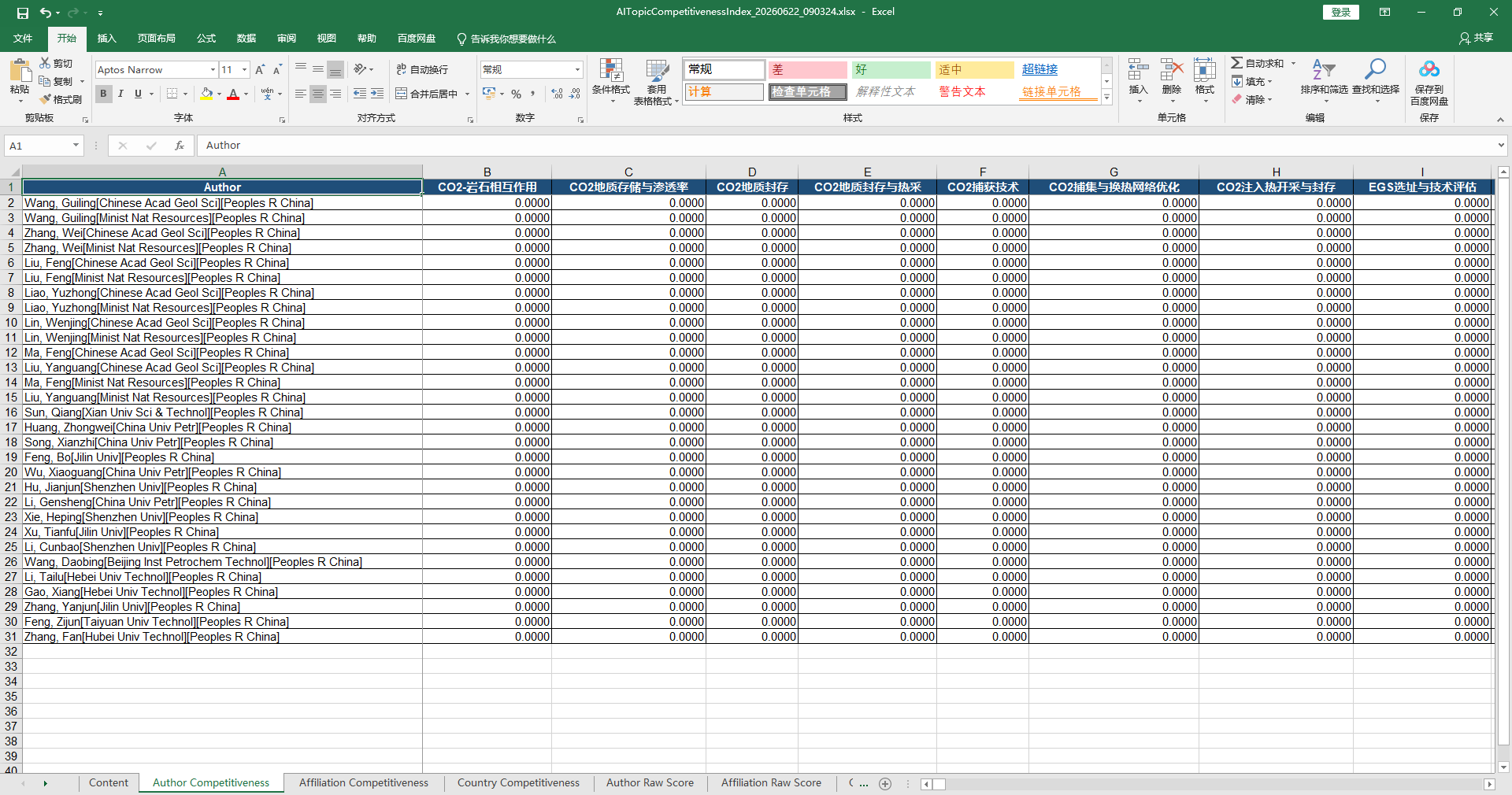
Task: Click the Paste clipboard icon
Action: click(x=20, y=72)
